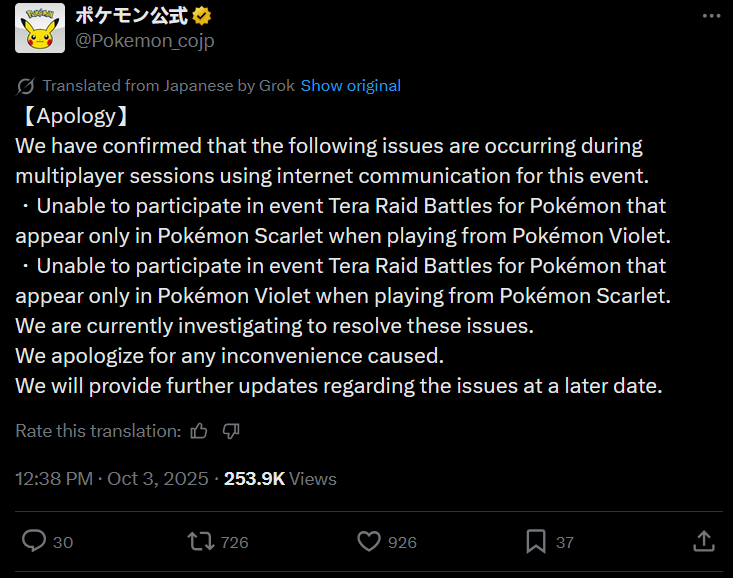Click the 726 reposts count
The image size is (733, 578).
234,542
